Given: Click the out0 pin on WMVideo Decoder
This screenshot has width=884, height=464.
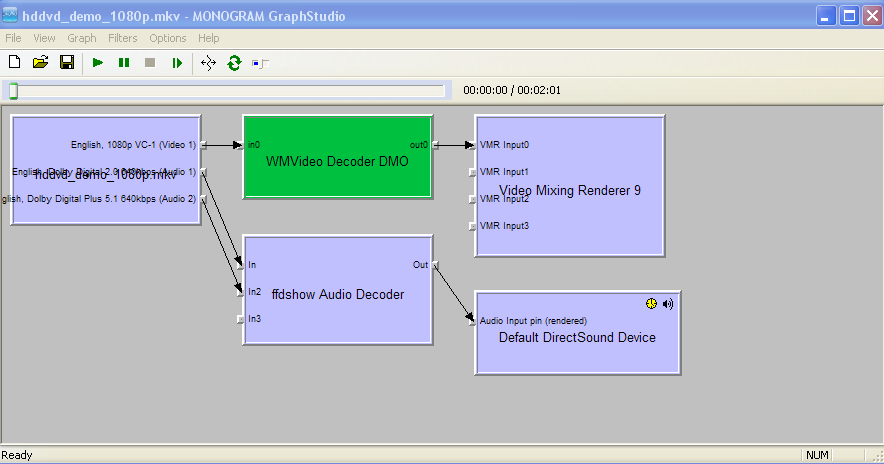Looking at the screenshot, I should click(x=436, y=145).
